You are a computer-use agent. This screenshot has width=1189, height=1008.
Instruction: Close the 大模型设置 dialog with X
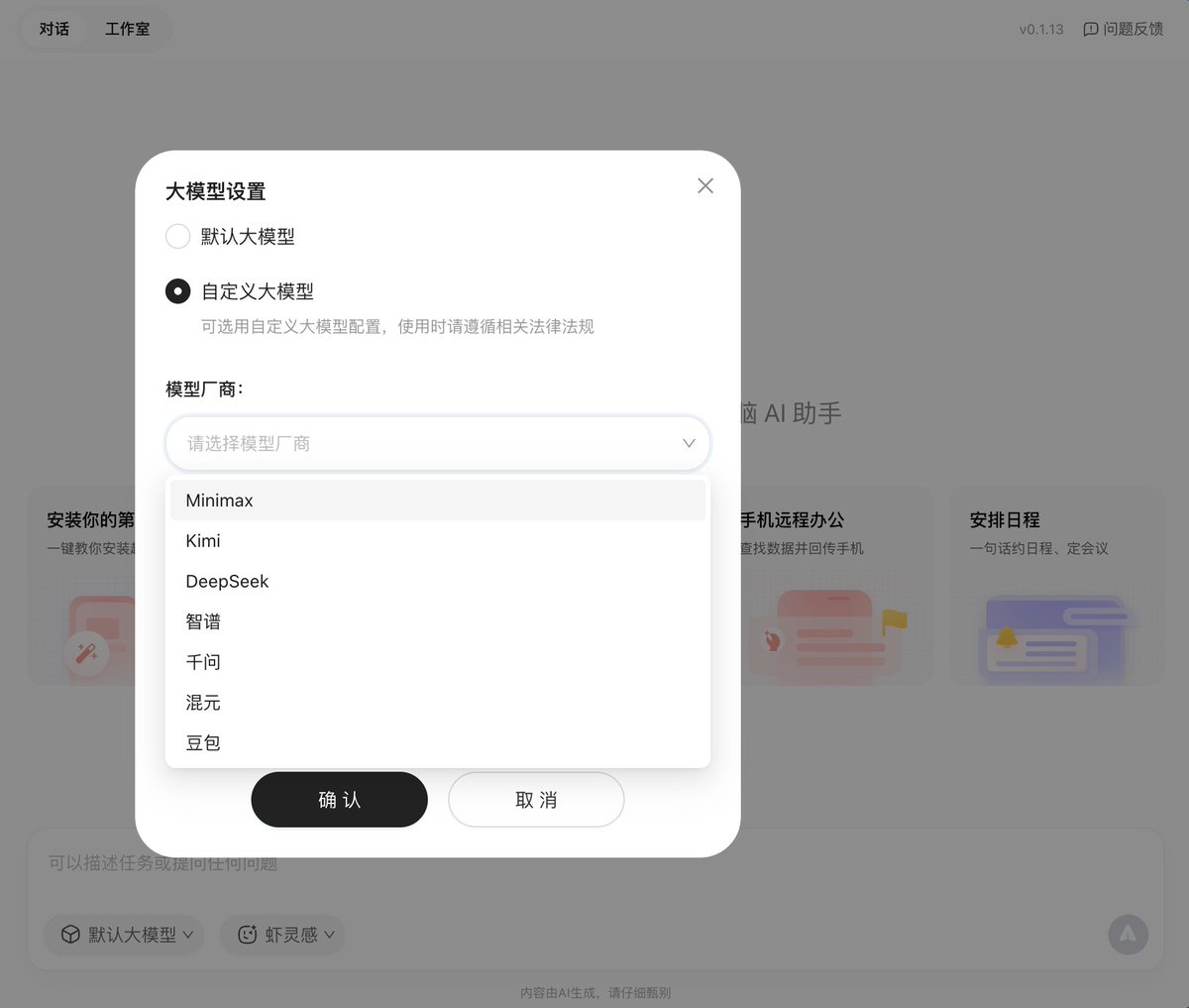pos(704,186)
